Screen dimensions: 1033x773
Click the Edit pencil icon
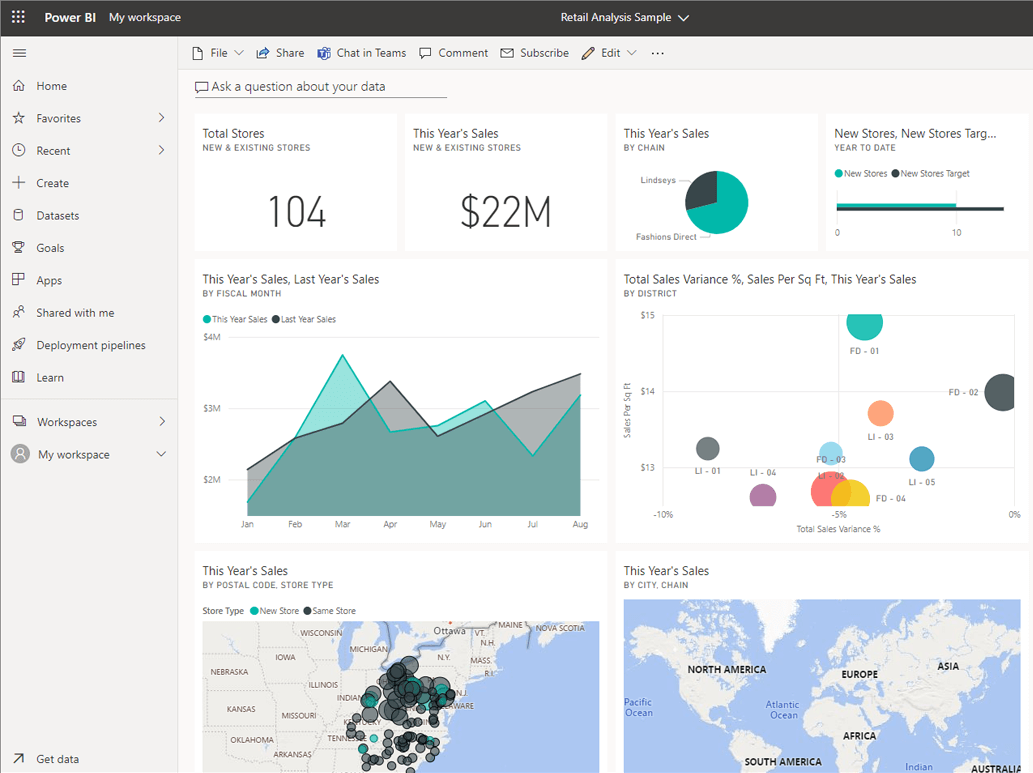[588, 53]
